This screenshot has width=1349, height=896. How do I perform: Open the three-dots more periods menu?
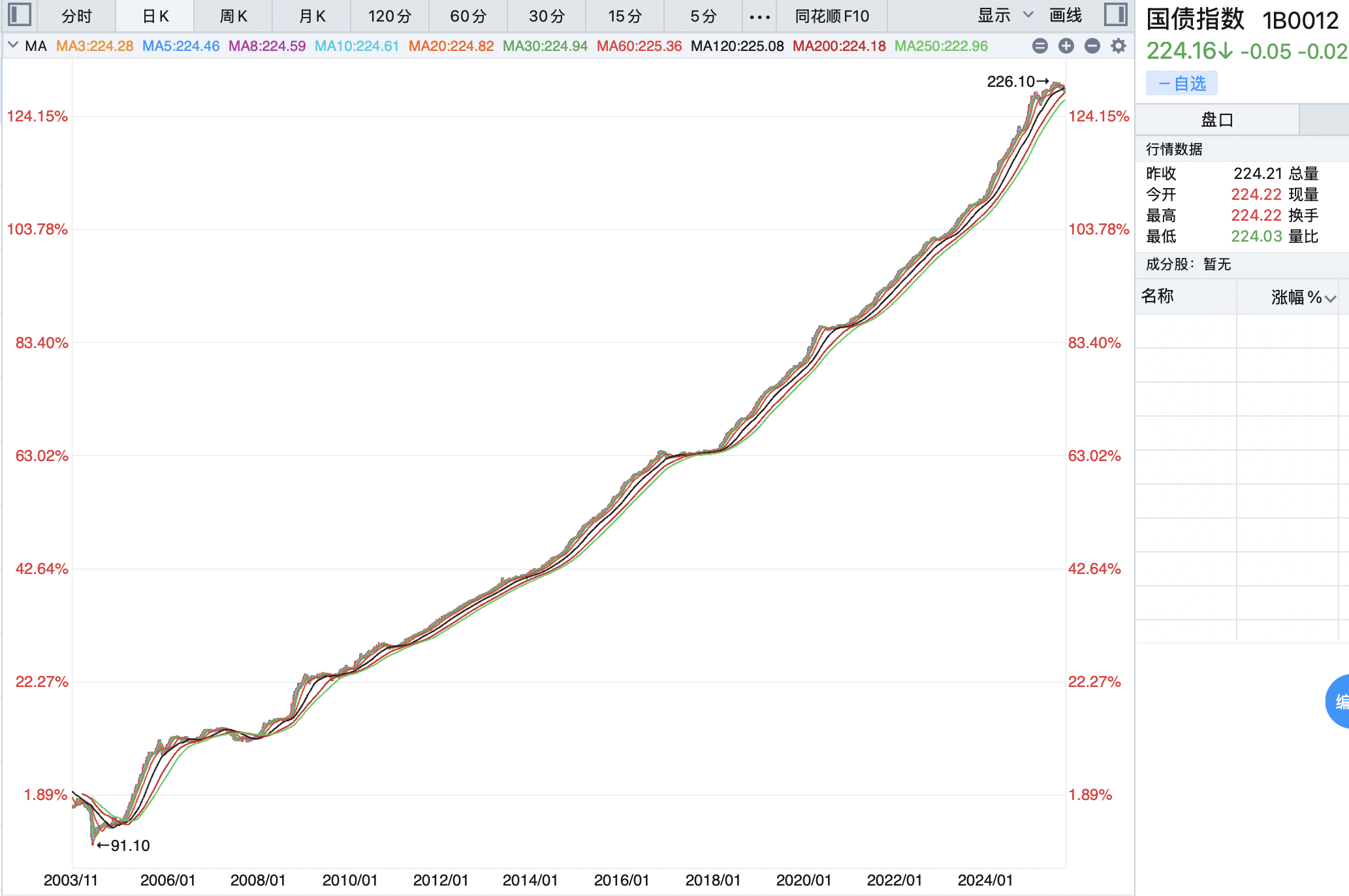[759, 16]
